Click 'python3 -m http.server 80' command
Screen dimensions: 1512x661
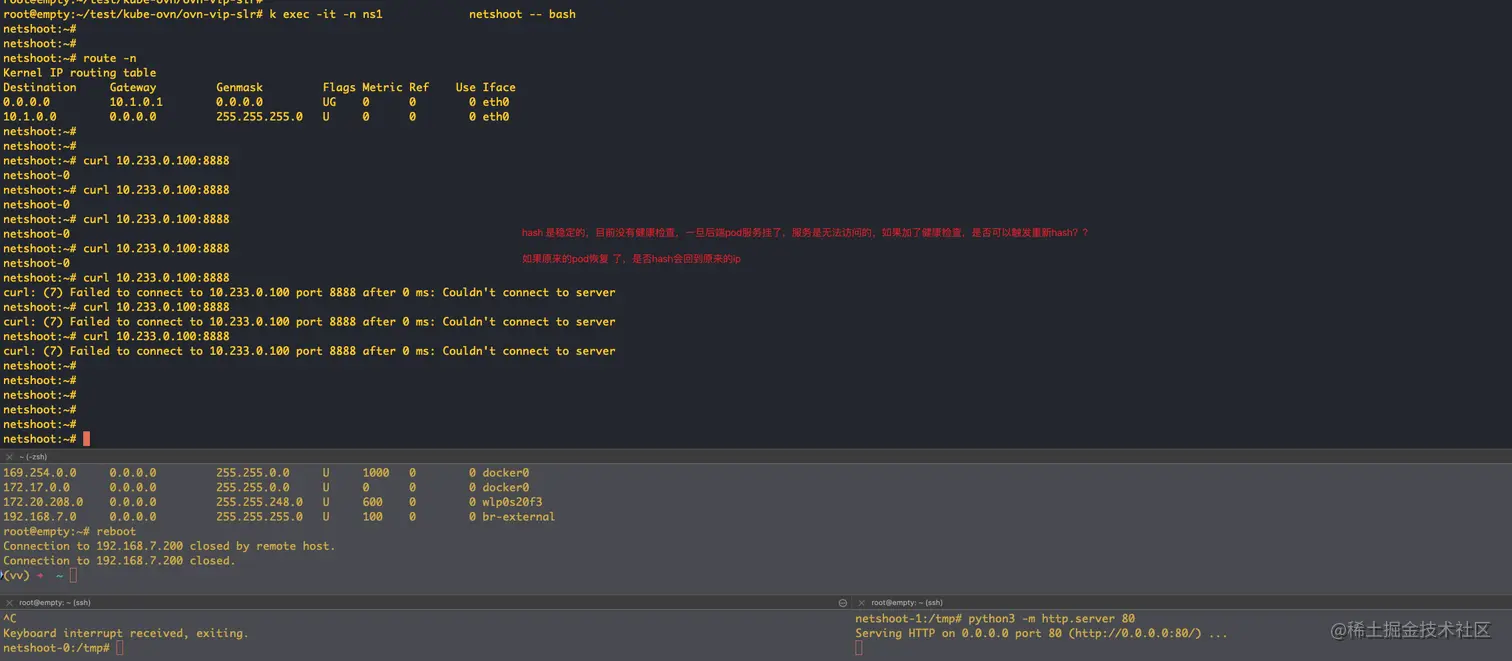click(x=1052, y=619)
